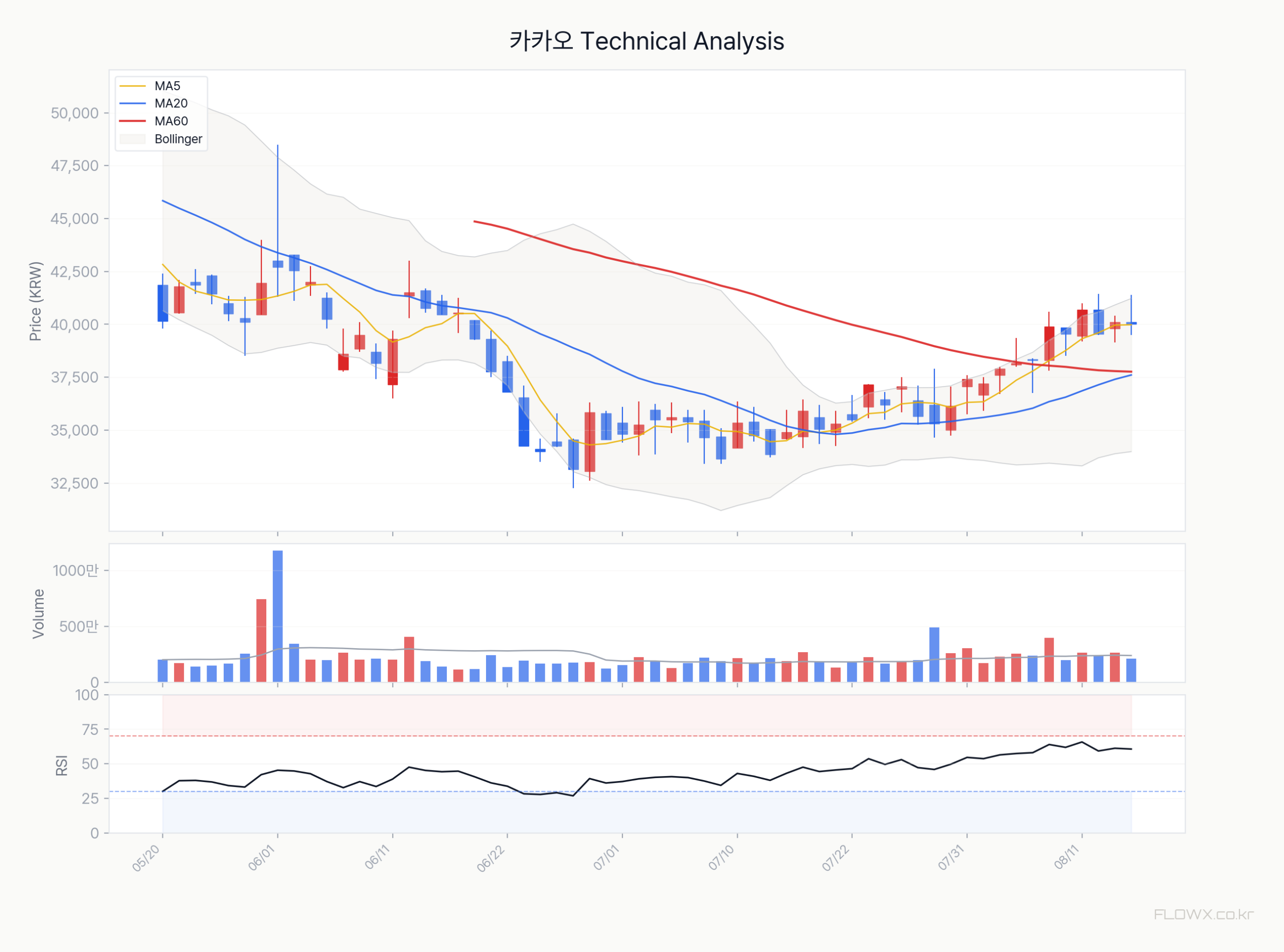Click the chart title "카카오 Technical Analysis"

[x=647, y=42]
